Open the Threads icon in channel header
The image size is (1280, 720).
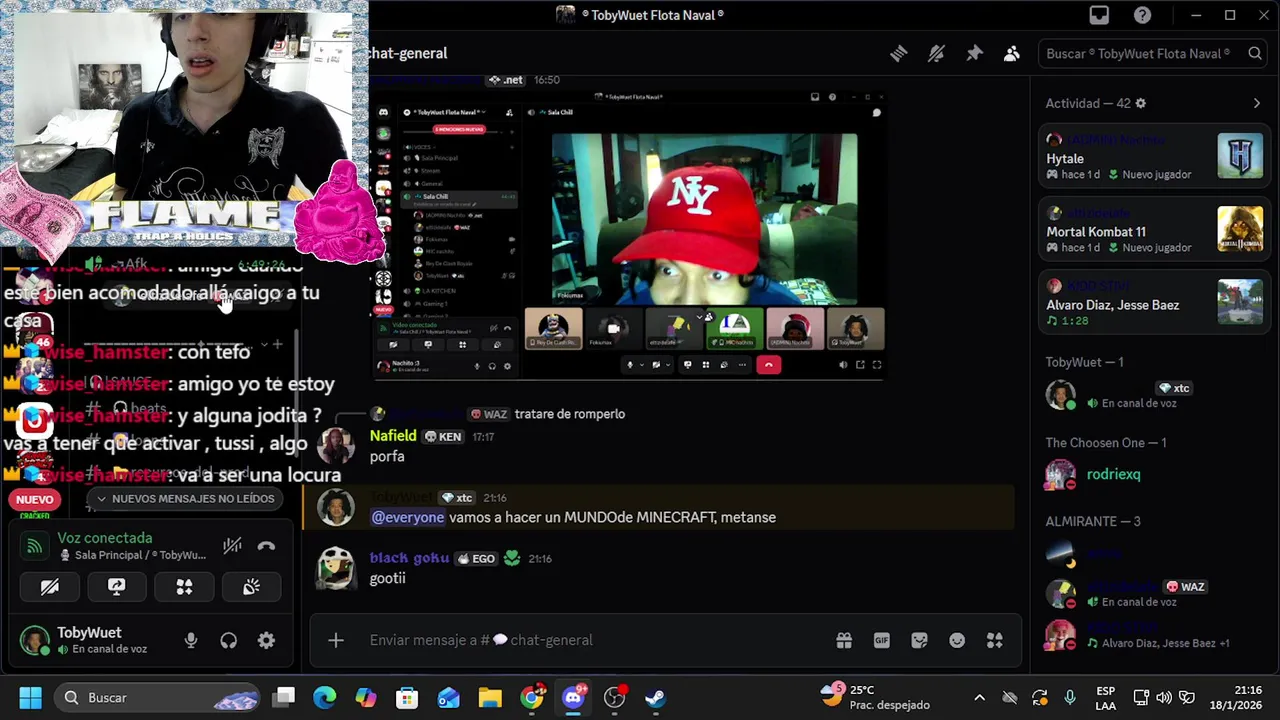click(898, 54)
